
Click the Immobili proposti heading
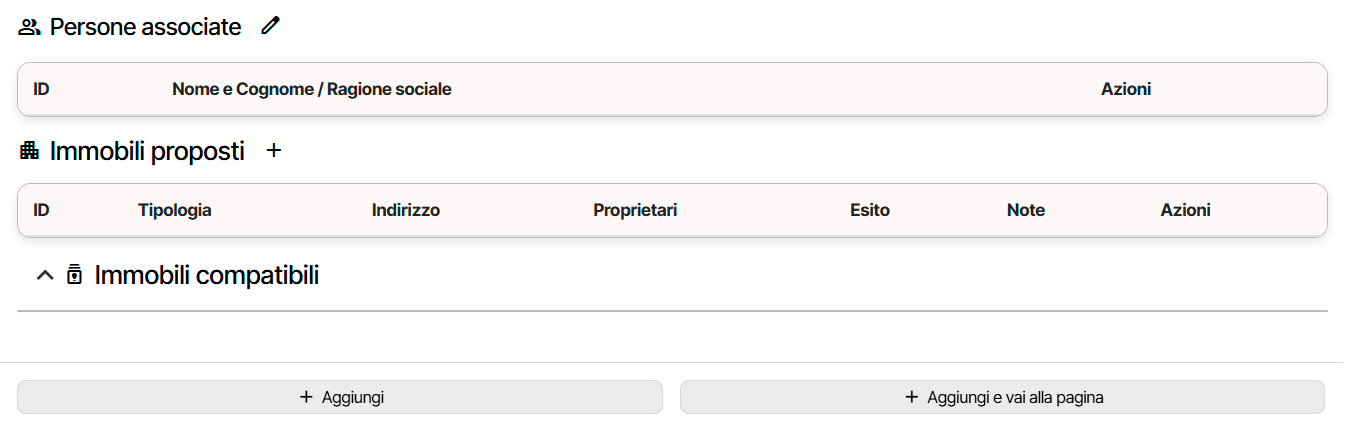[x=147, y=151]
